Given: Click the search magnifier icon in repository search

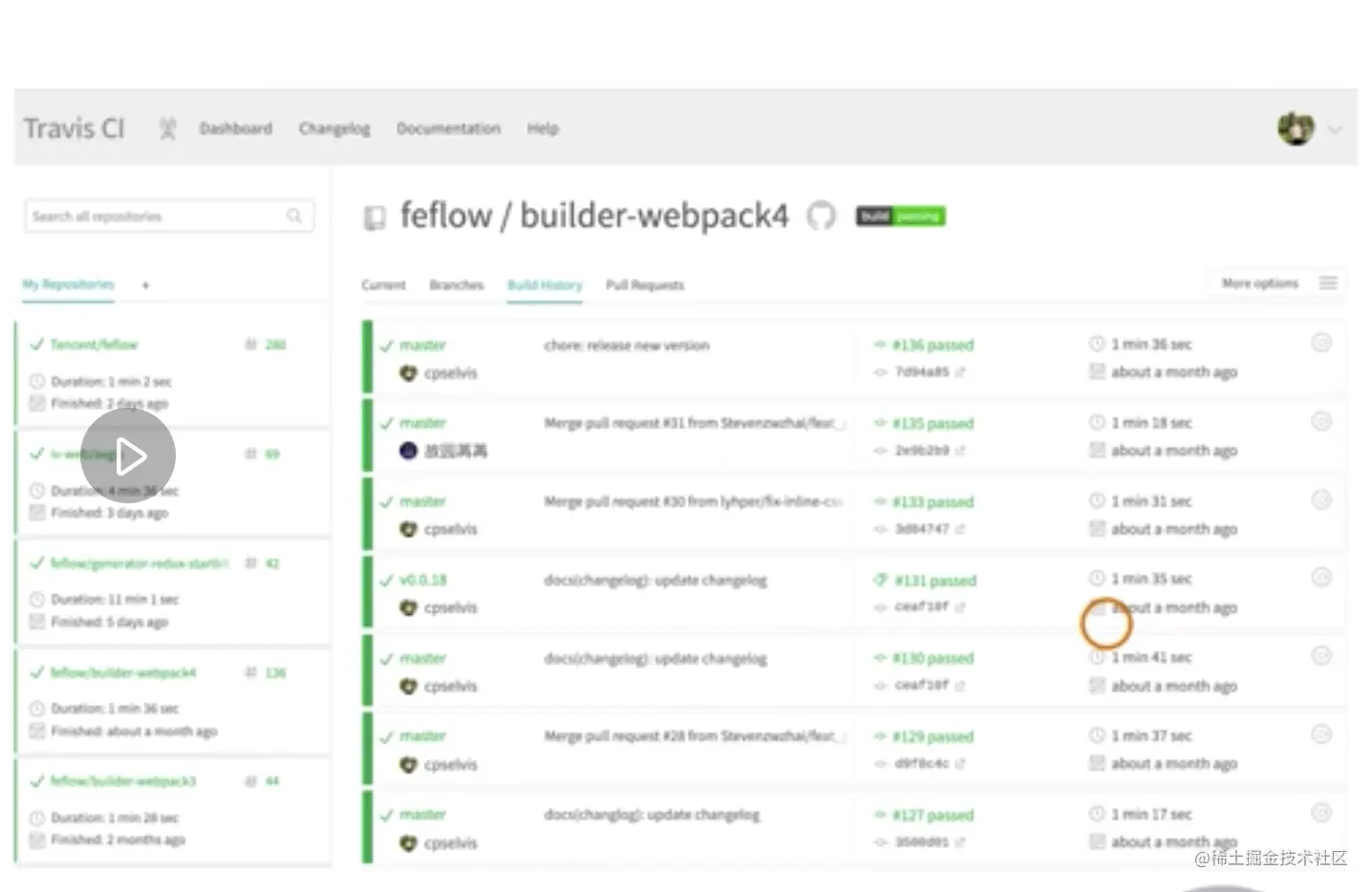Looking at the screenshot, I should (294, 216).
